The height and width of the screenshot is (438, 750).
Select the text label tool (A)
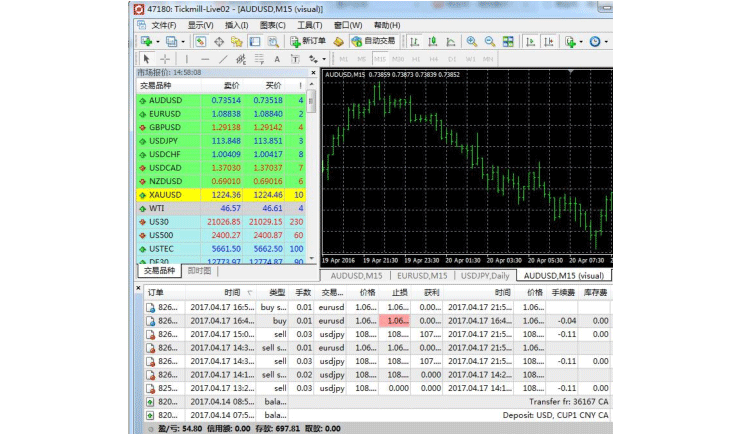click(x=276, y=59)
